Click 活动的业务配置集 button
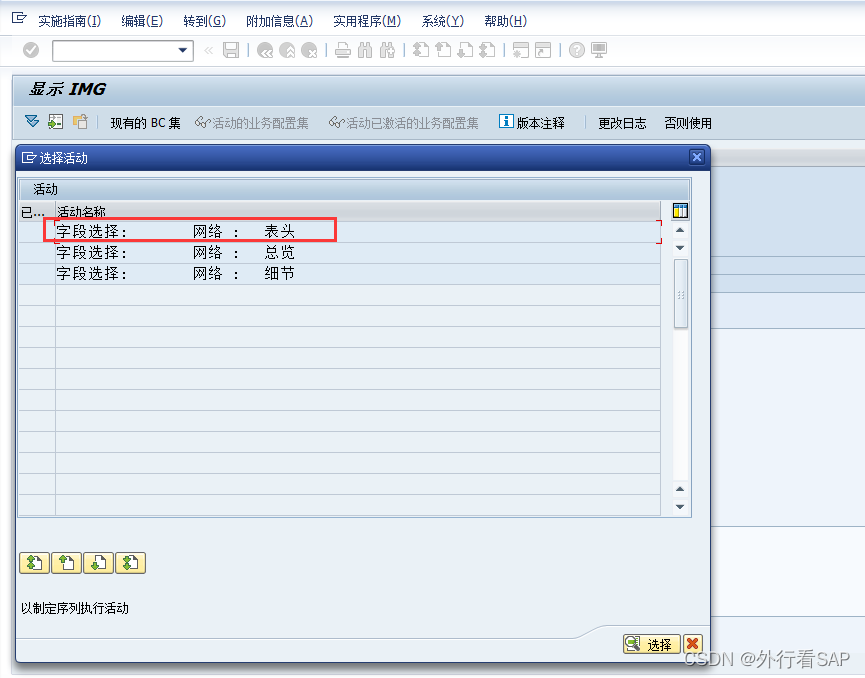The height and width of the screenshot is (678, 865). (252, 123)
